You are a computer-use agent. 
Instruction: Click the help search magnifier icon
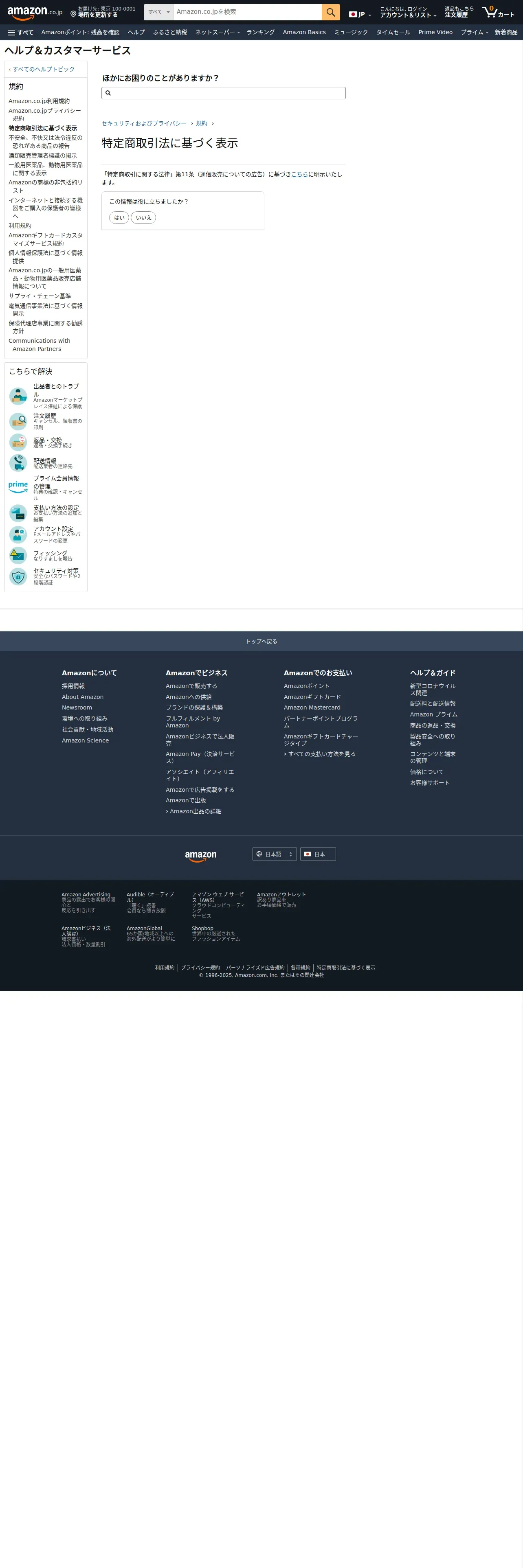coord(108,93)
